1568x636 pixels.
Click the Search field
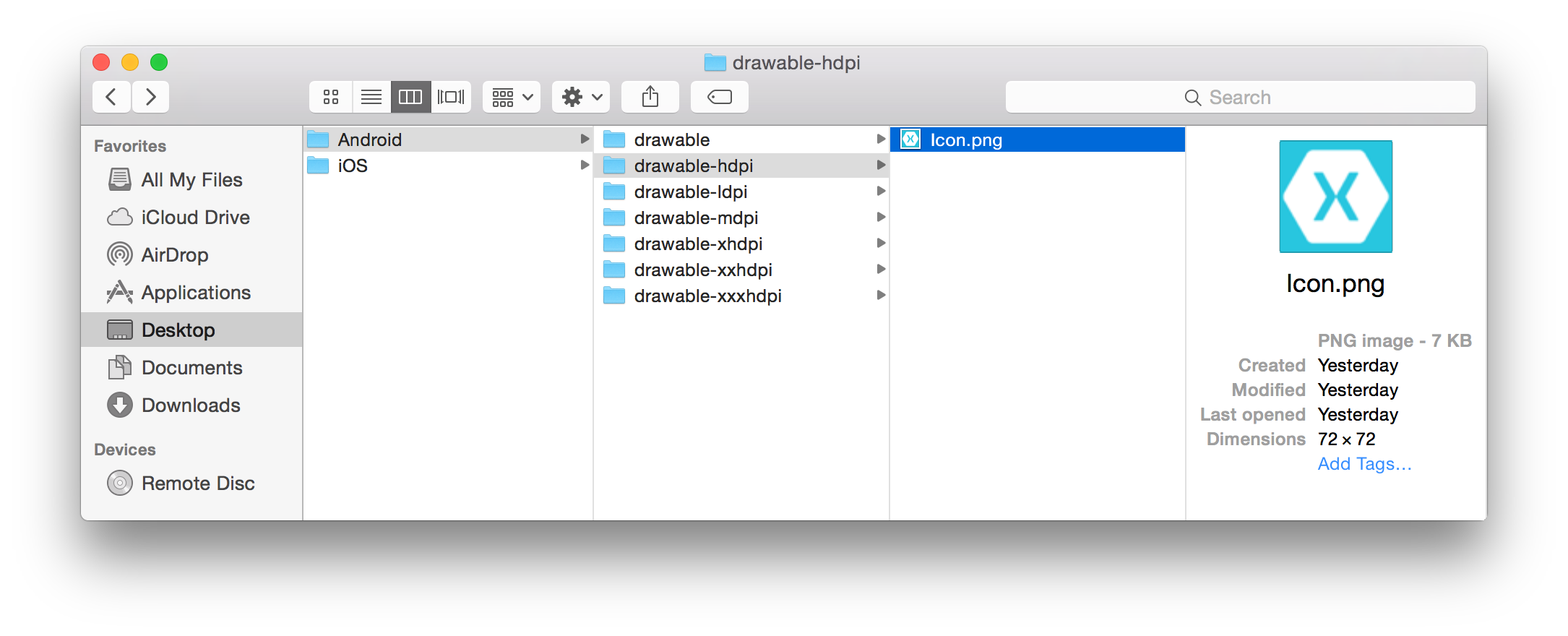(x=1239, y=98)
